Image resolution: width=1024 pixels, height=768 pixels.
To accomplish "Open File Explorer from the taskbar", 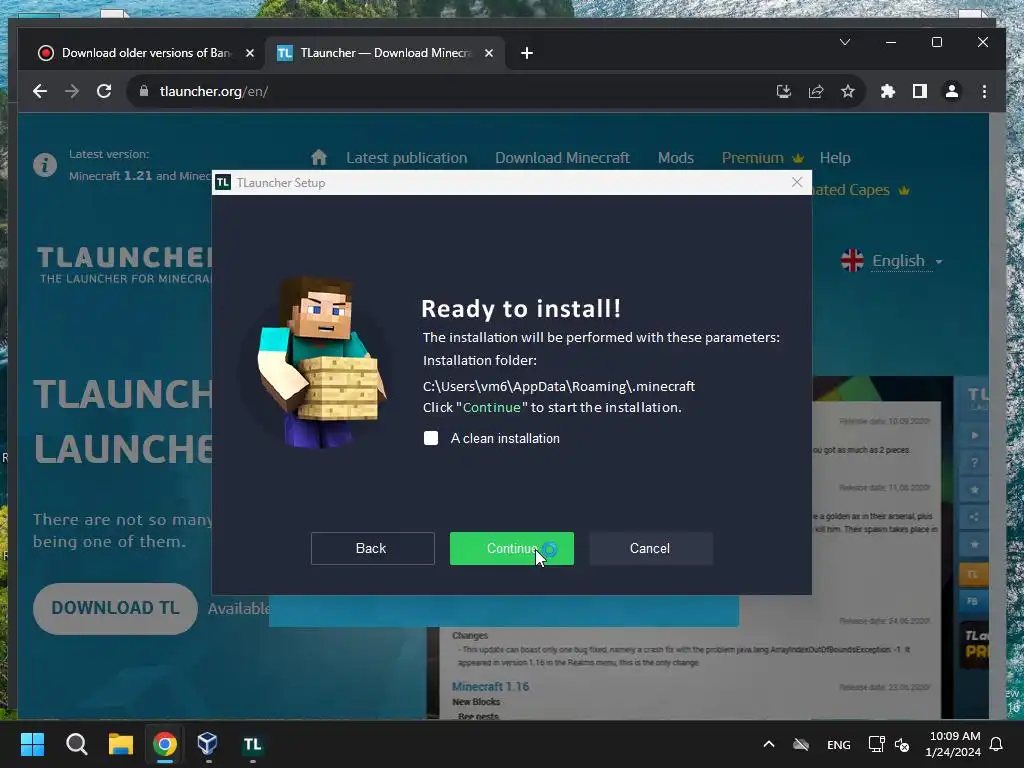I will click(x=121, y=744).
